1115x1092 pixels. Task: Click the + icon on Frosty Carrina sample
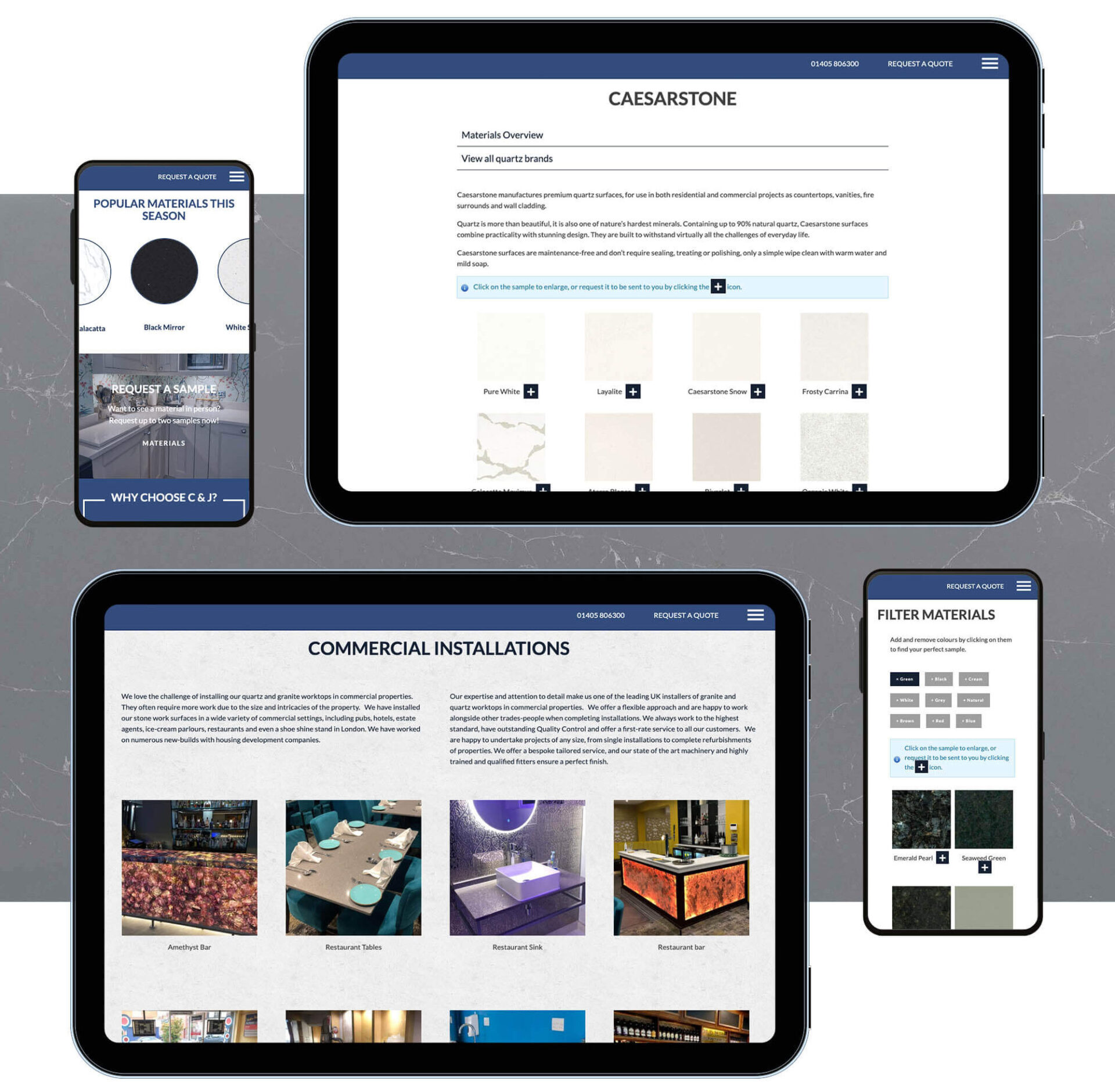click(x=859, y=391)
